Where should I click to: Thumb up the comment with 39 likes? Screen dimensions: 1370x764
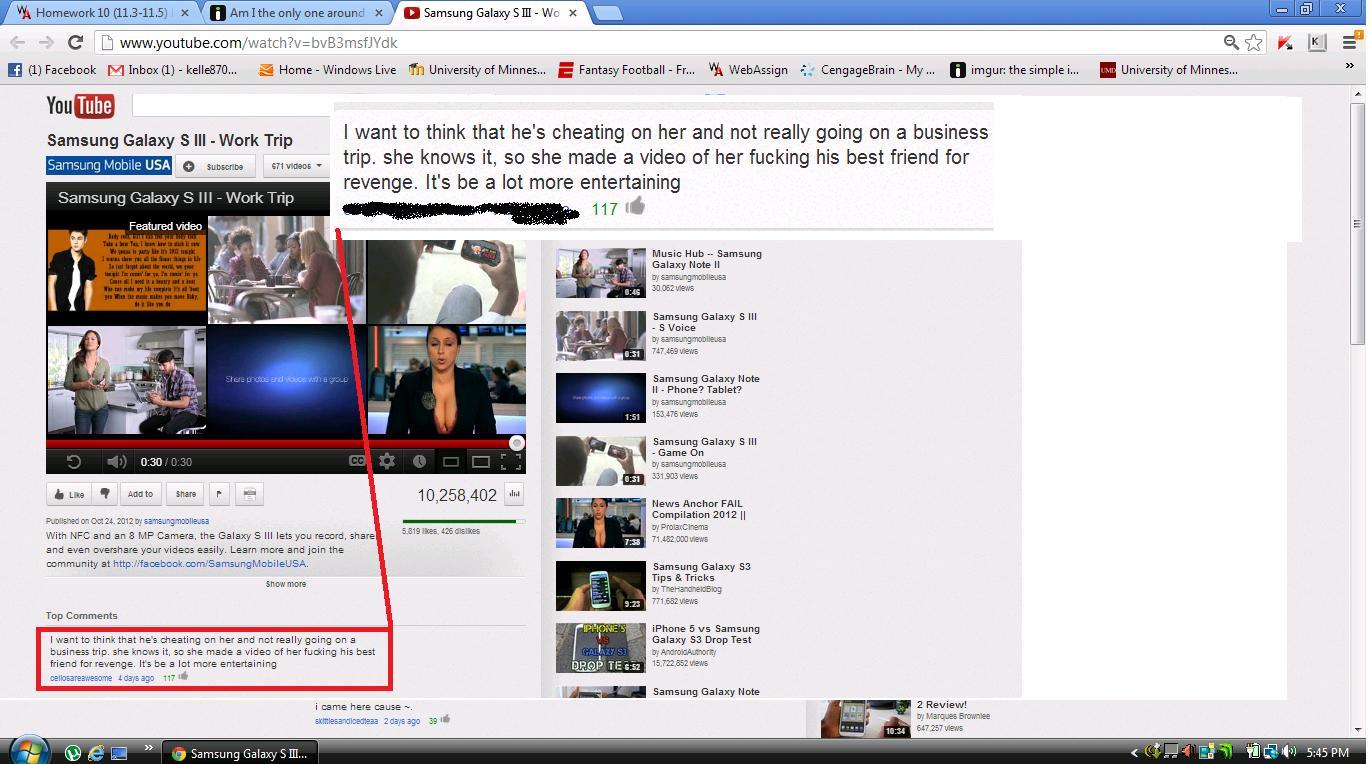[x=445, y=719]
